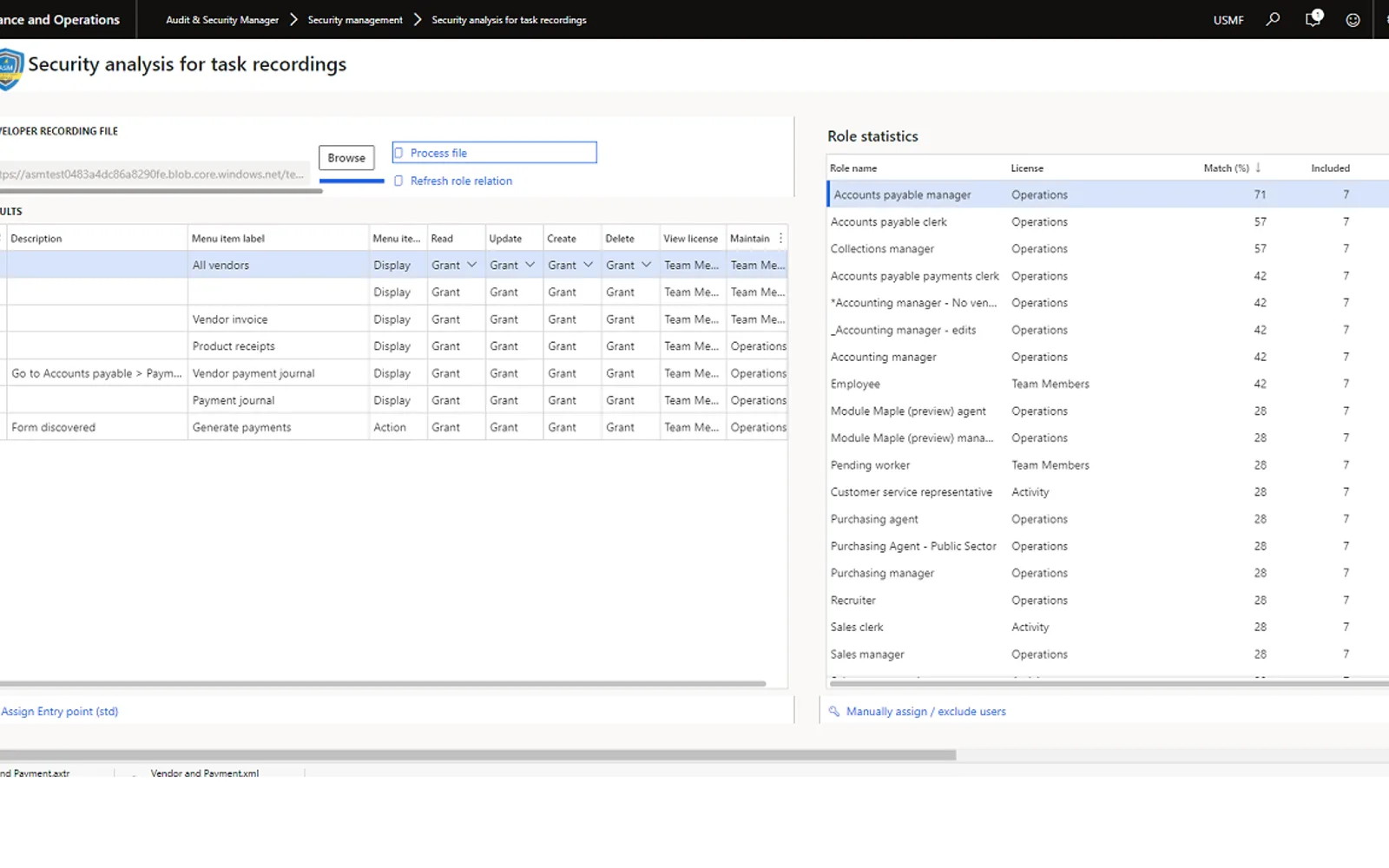The image size is (1389, 868).
Task: Click Manually assign / exclude users link
Action: (x=925, y=711)
